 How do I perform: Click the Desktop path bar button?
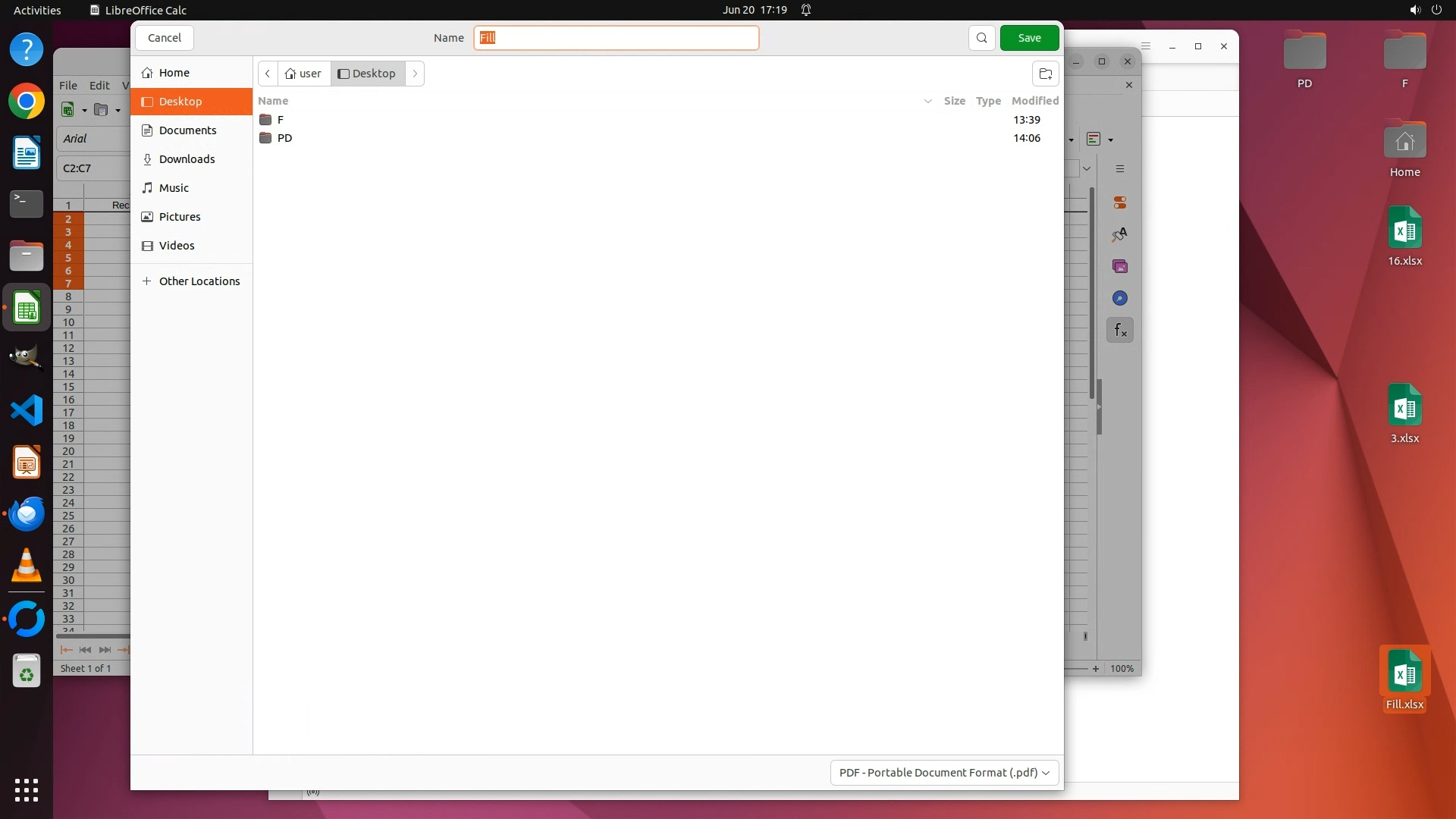pyautogui.click(x=367, y=74)
